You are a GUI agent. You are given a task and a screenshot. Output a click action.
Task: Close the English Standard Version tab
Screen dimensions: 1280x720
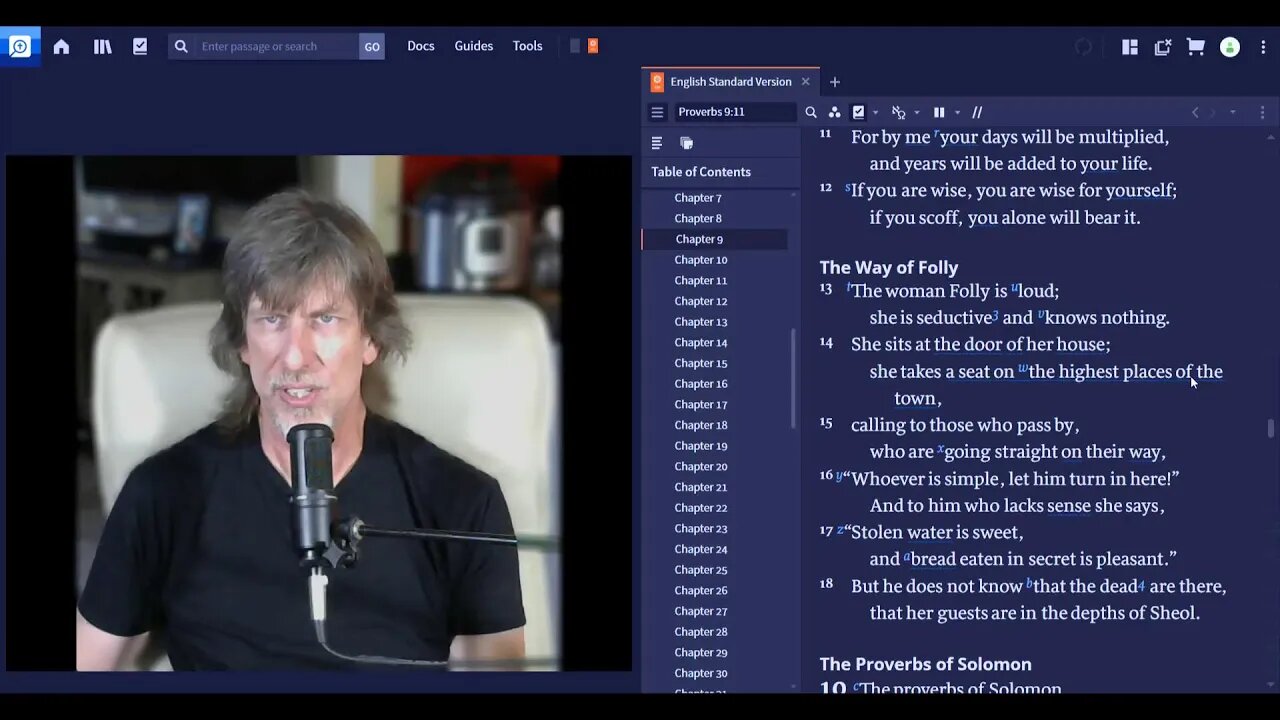point(805,82)
